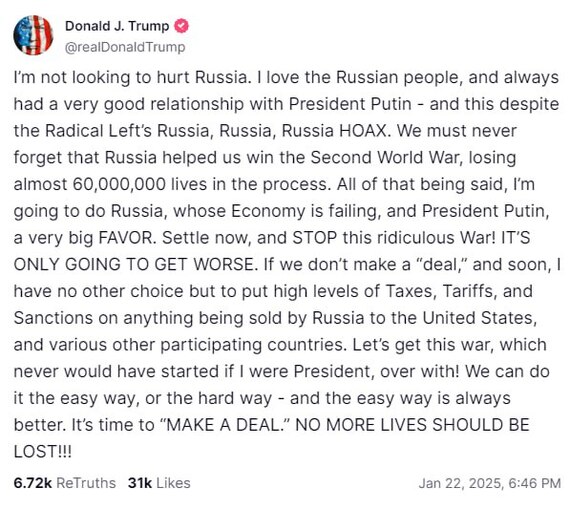This screenshot has height=509, width=570.
Task: Click the red verified checkmark badge
Action: tap(182, 26)
